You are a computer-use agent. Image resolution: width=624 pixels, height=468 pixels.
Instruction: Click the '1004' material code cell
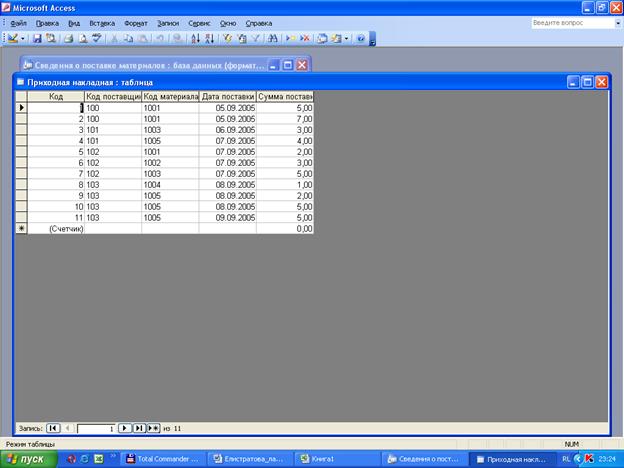(170, 185)
